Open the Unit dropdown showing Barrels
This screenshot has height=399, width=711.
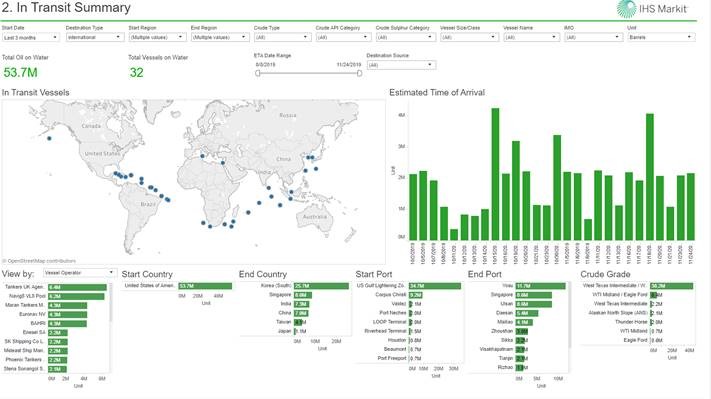[661, 37]
